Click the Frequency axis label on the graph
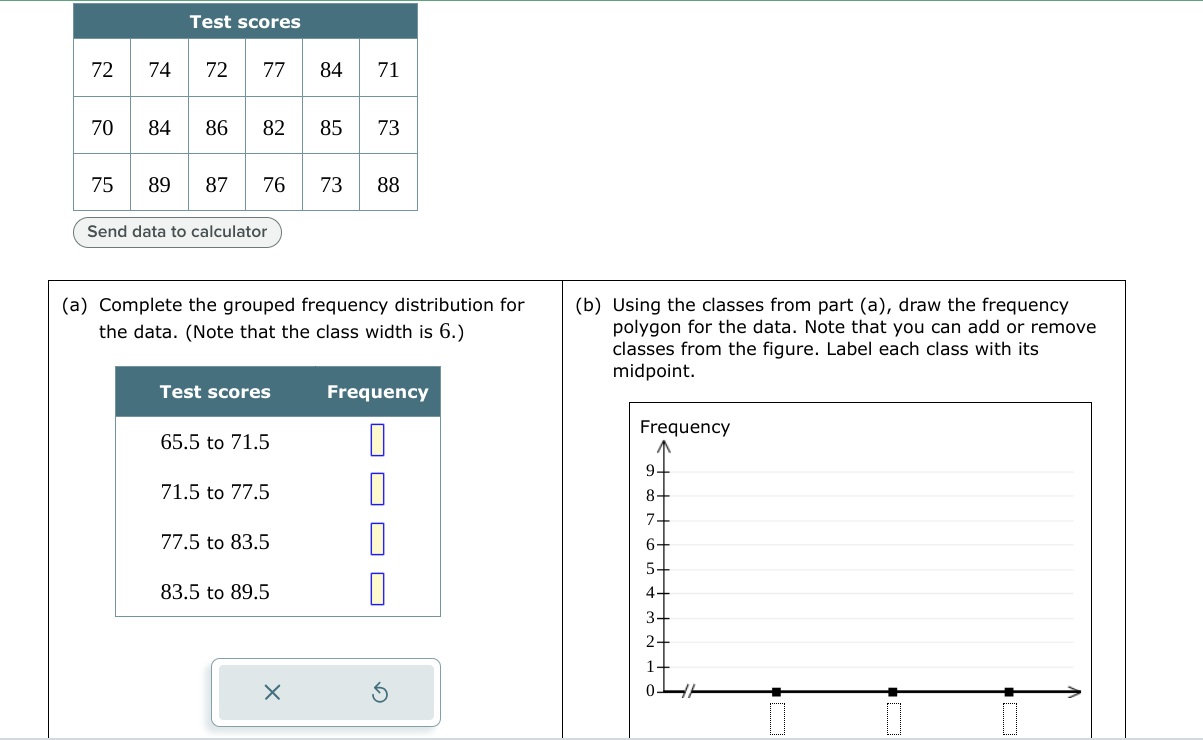Viewport: 1203px width, 740px height. coord(685,426)
